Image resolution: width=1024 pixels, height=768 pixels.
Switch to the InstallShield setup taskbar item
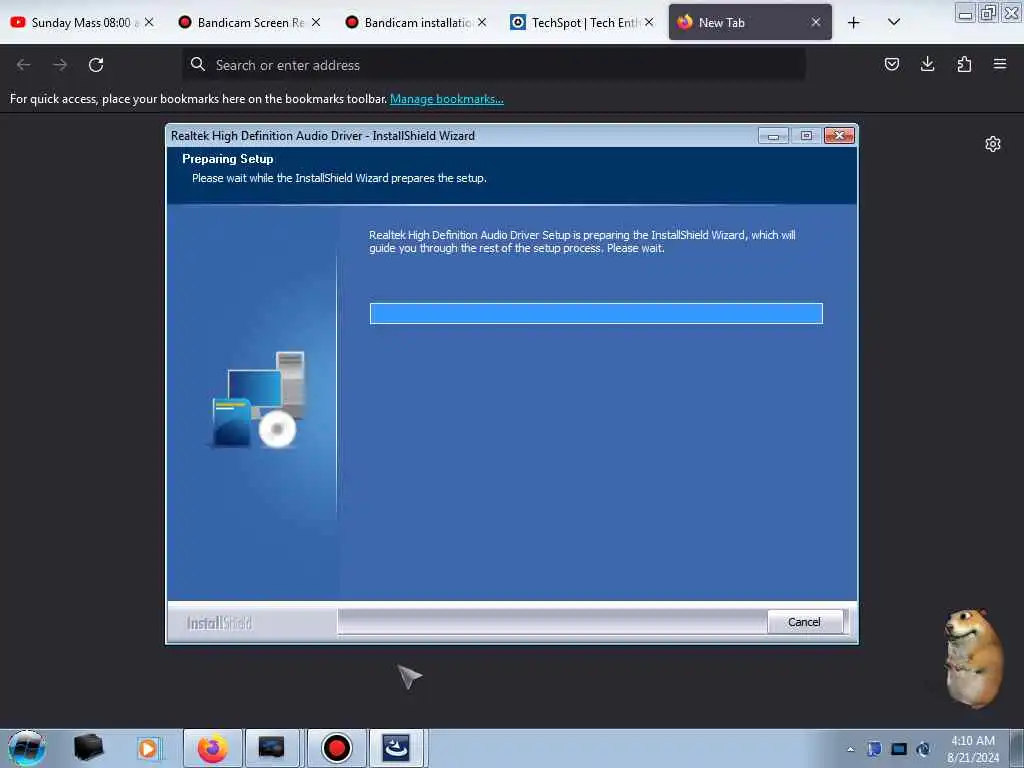[x=396, y=748]
